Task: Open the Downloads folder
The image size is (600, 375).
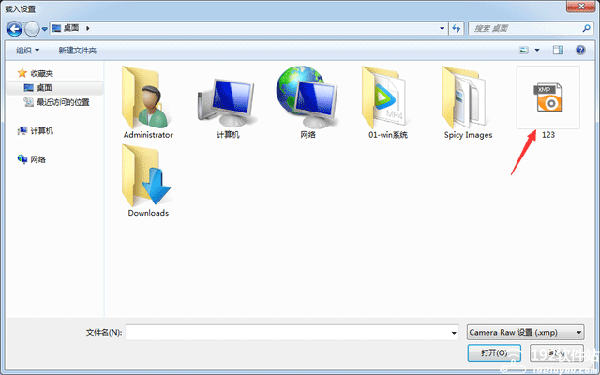Action: pos(148,181)
